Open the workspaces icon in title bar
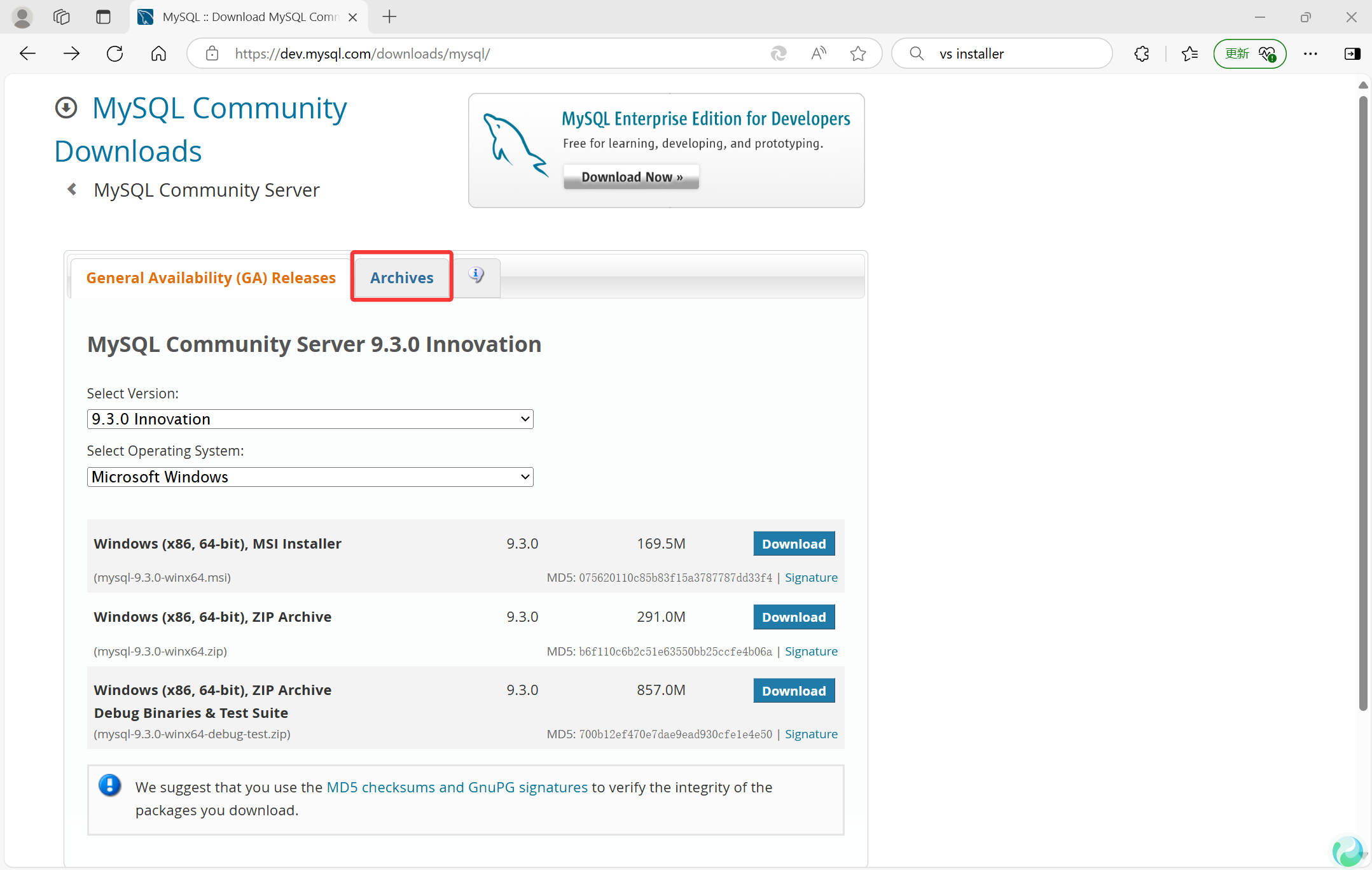Screen dimensions: 1372x870 pos(62,17)
